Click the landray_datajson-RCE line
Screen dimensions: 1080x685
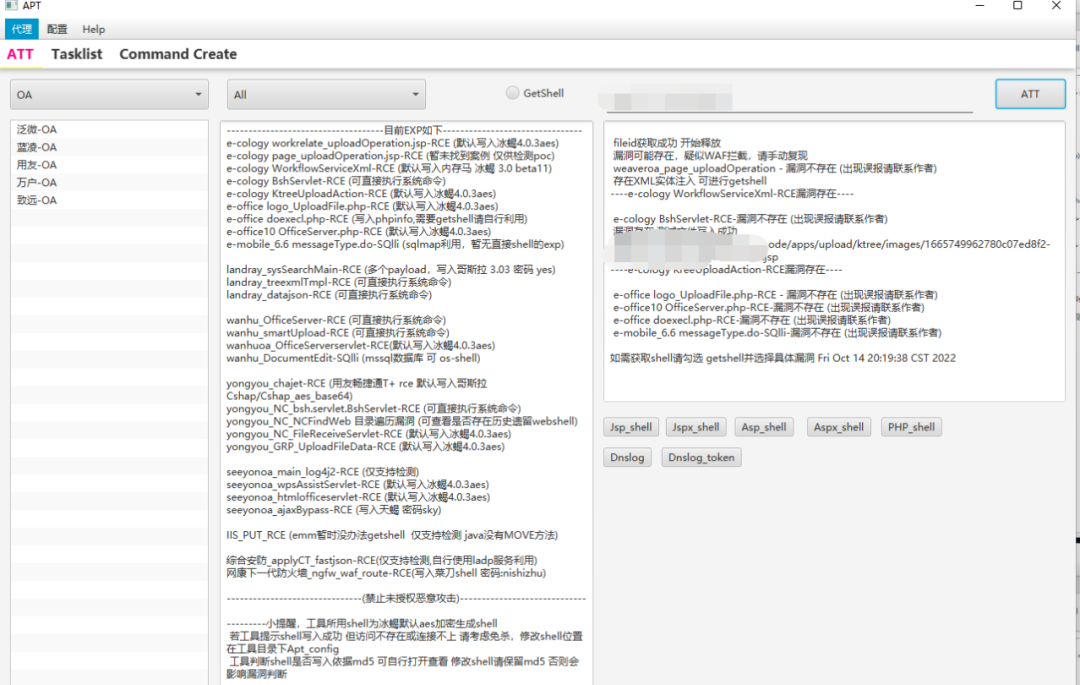tap(329, 295)
